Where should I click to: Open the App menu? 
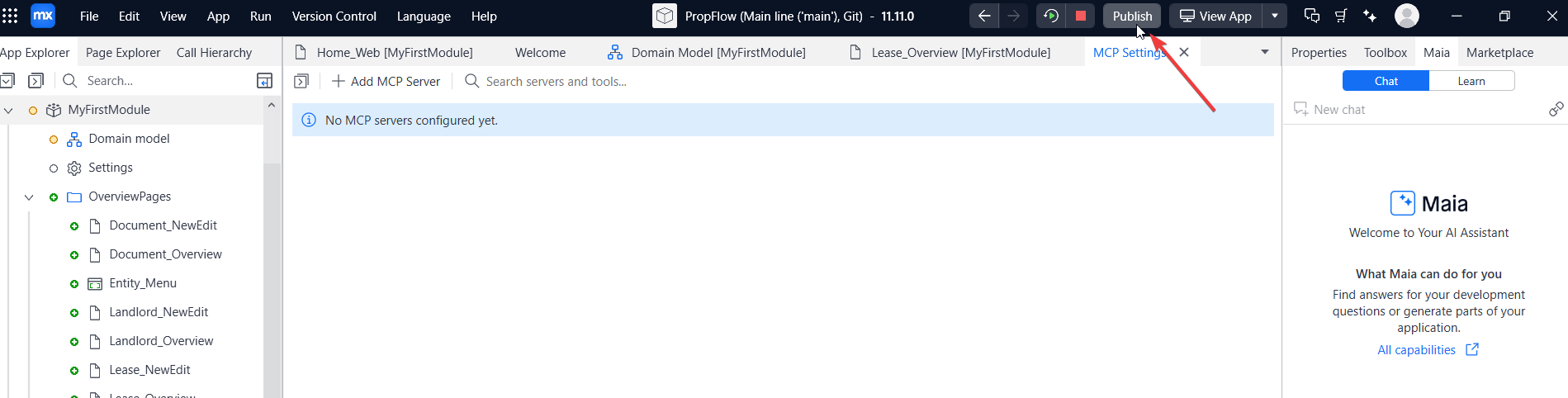click(218, 16)
